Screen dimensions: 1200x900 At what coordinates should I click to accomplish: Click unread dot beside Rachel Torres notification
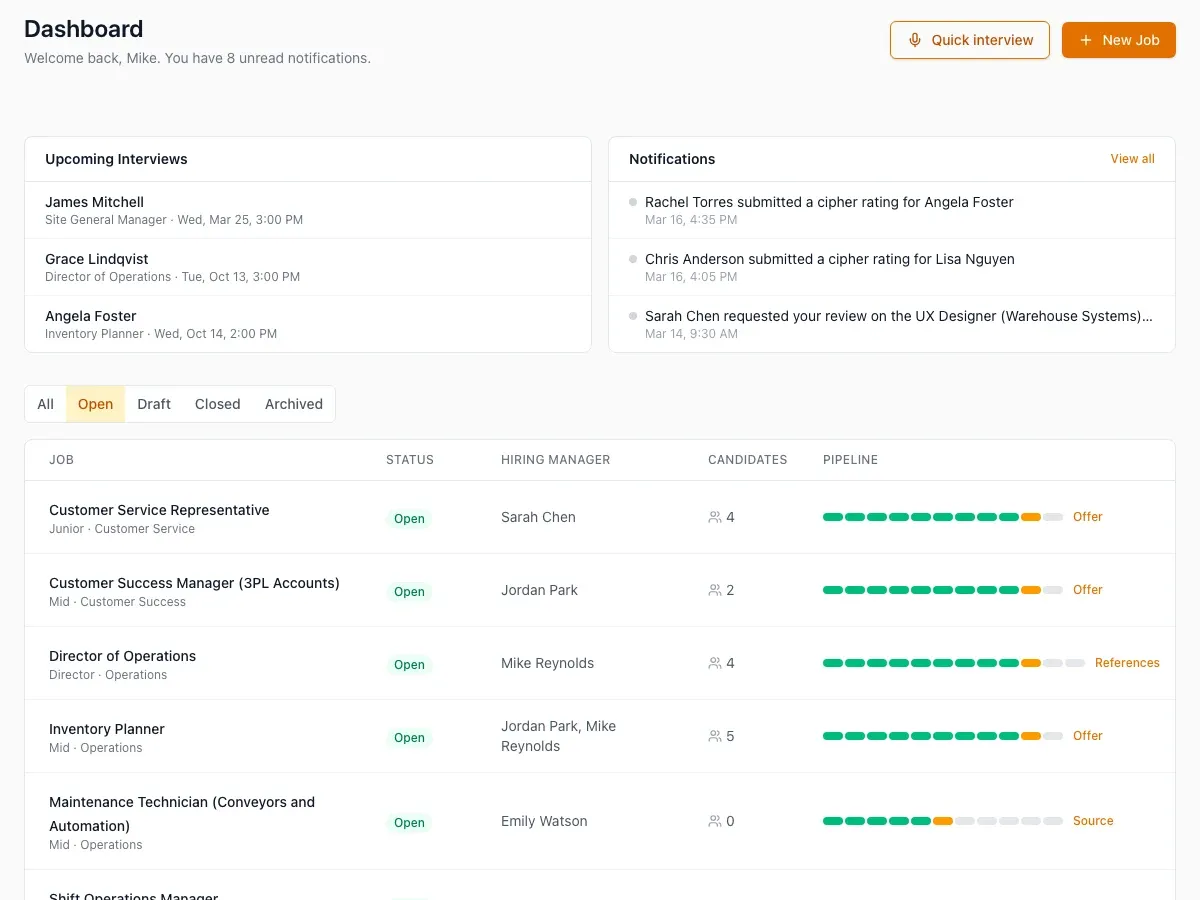(633, 202)
